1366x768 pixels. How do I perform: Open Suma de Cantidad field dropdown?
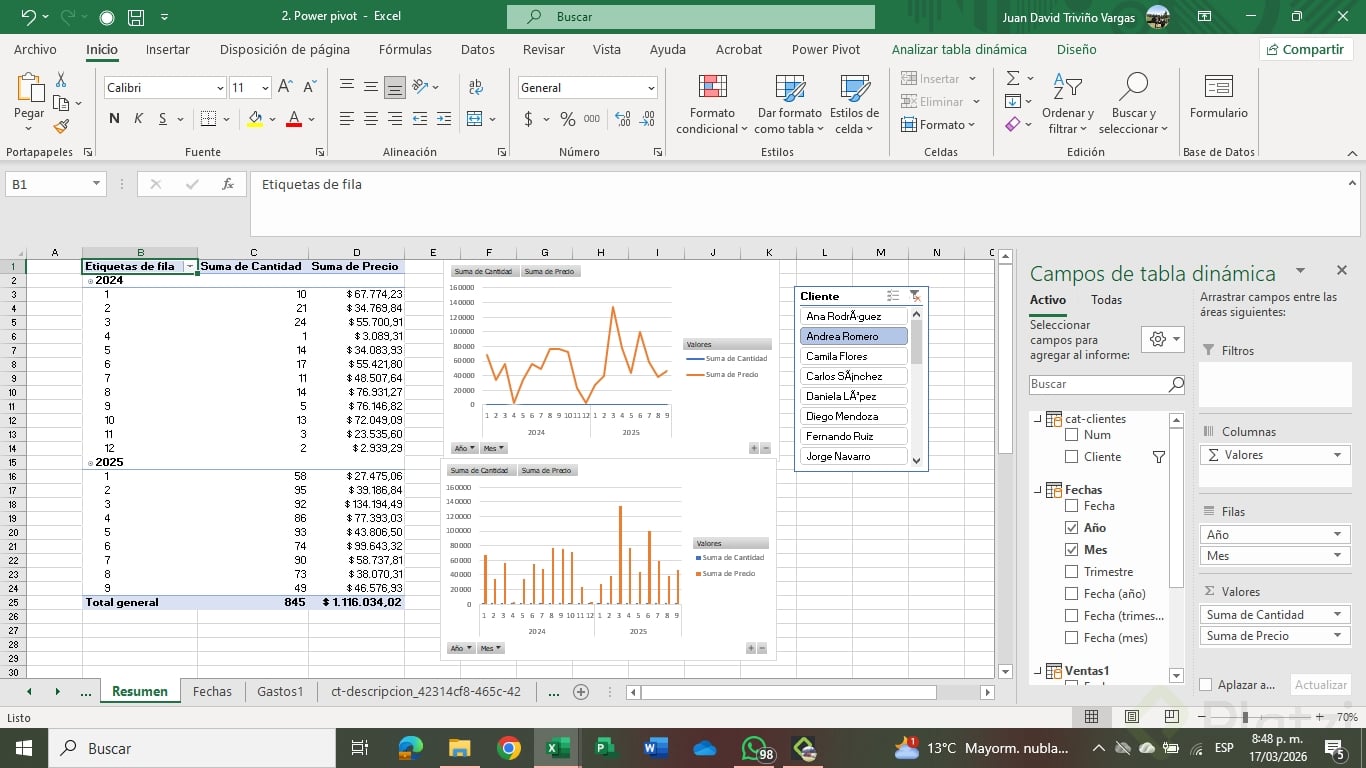[x=1337, y=615]
